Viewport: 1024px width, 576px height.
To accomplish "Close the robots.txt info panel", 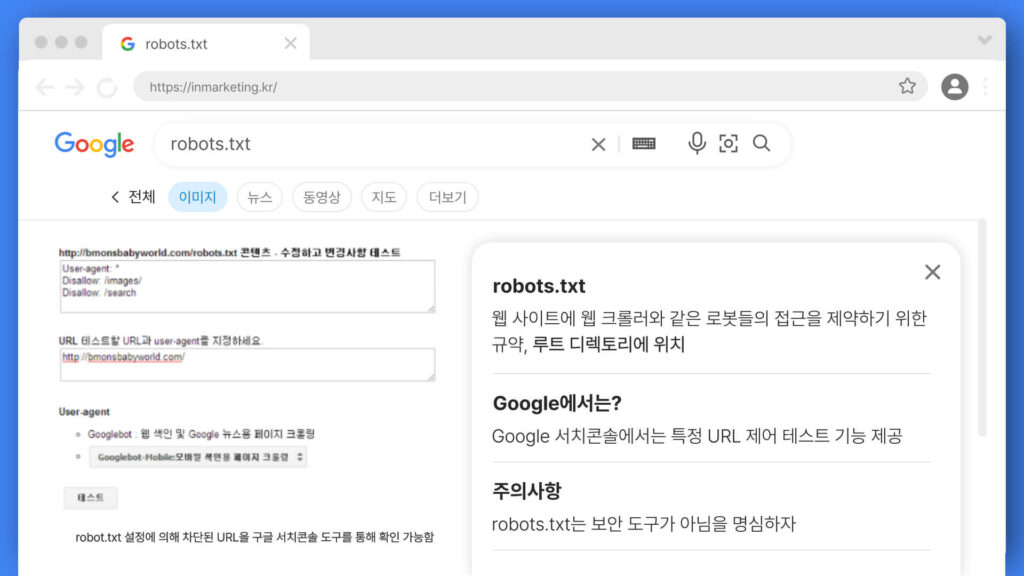I will coord(933,272).
